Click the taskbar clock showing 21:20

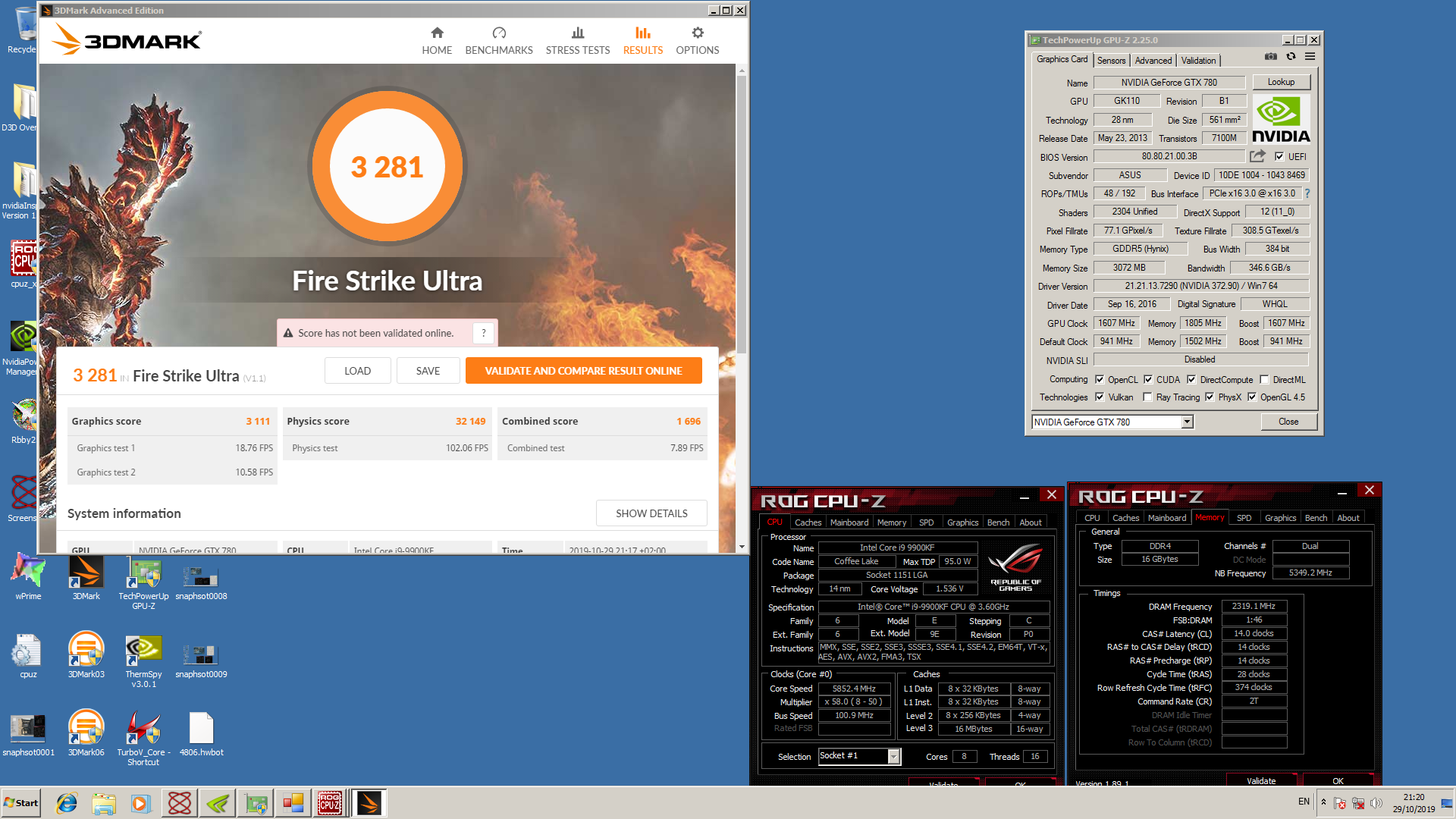pos(1414,803)
